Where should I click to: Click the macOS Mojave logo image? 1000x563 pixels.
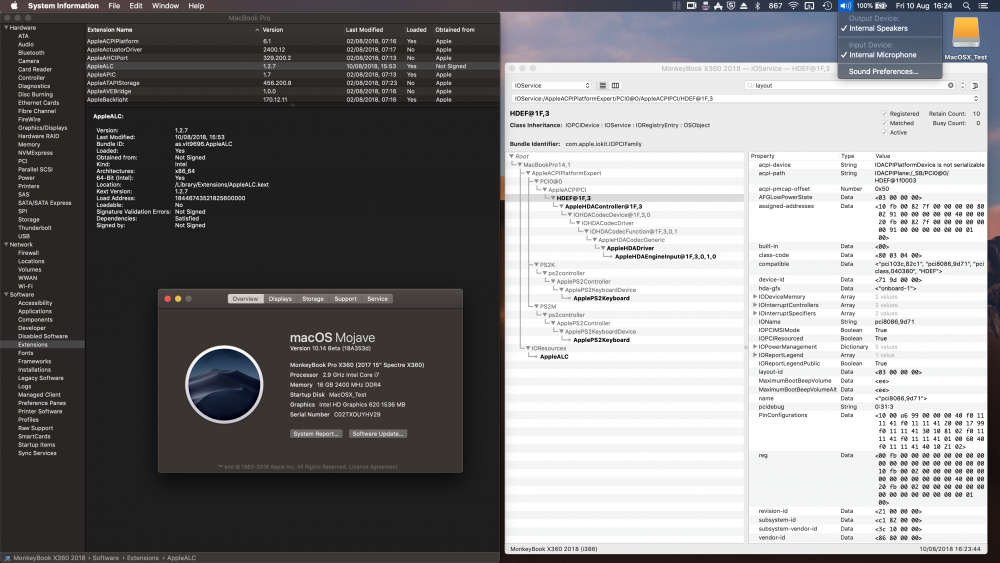click(x=224, y=384)
